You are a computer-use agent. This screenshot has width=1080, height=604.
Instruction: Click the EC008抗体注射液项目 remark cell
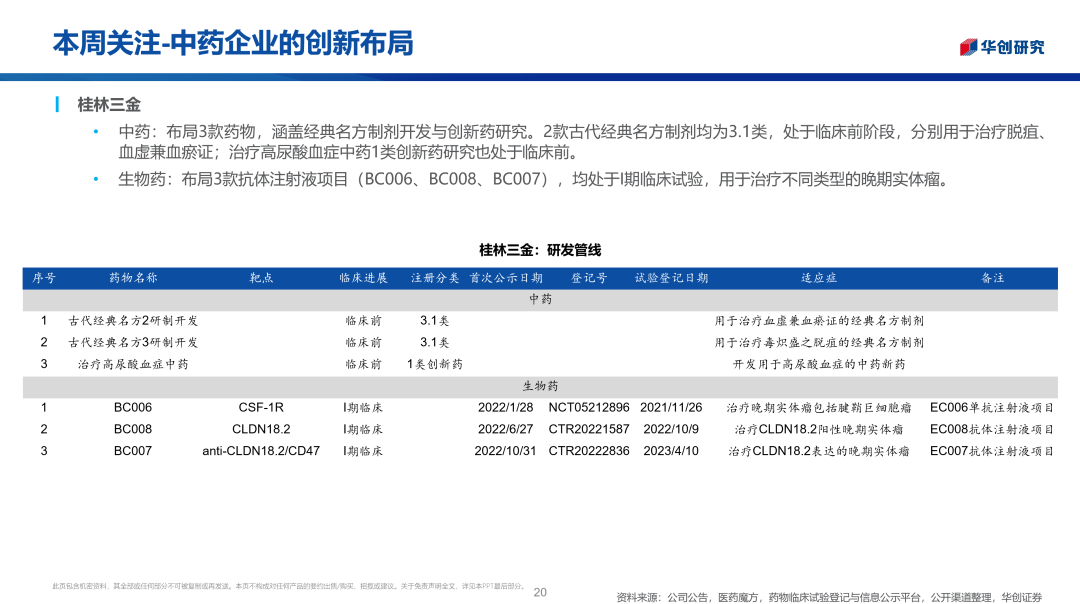tap(993, 429)
